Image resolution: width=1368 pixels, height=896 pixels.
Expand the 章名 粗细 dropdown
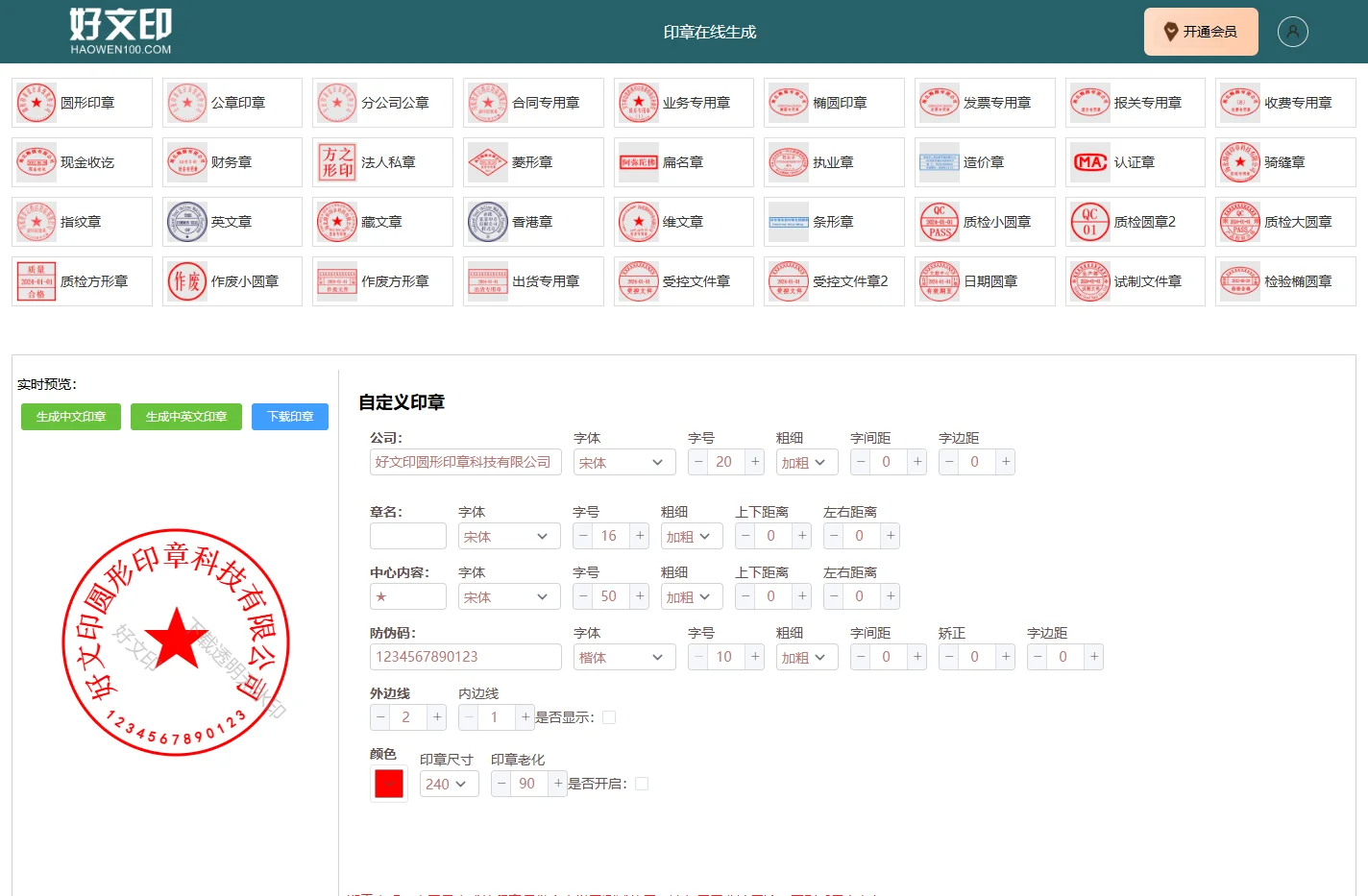pyautogui.click(x=692, y=536)
